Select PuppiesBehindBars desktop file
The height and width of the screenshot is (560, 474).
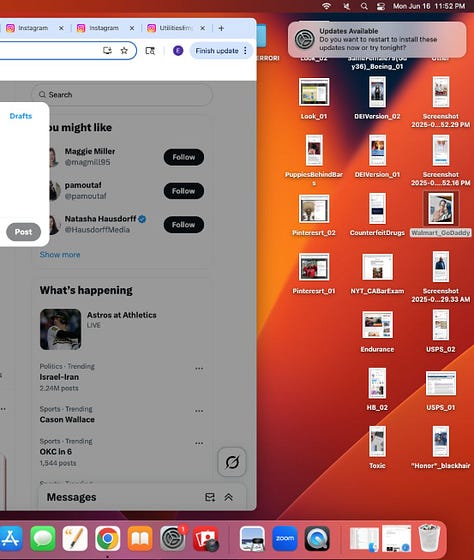click(314, 160)
